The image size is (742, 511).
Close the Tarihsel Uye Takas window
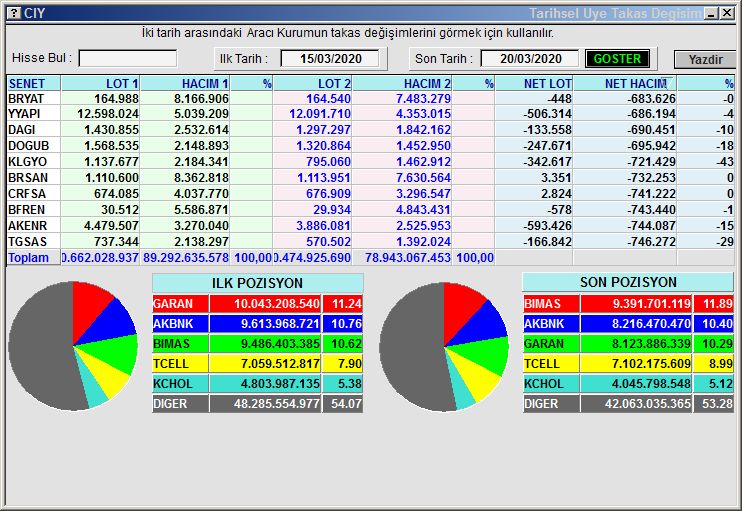click(728, 13)
